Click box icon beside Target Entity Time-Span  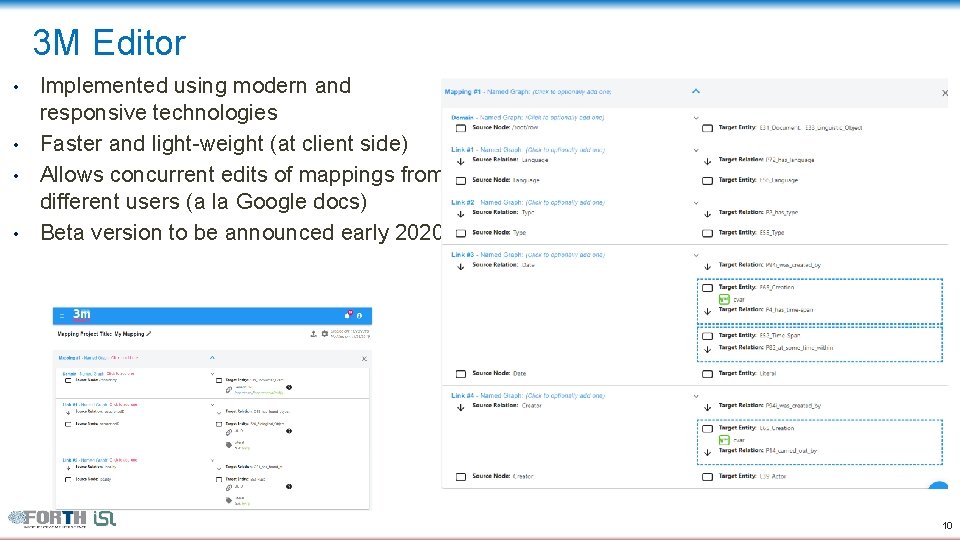707,336
